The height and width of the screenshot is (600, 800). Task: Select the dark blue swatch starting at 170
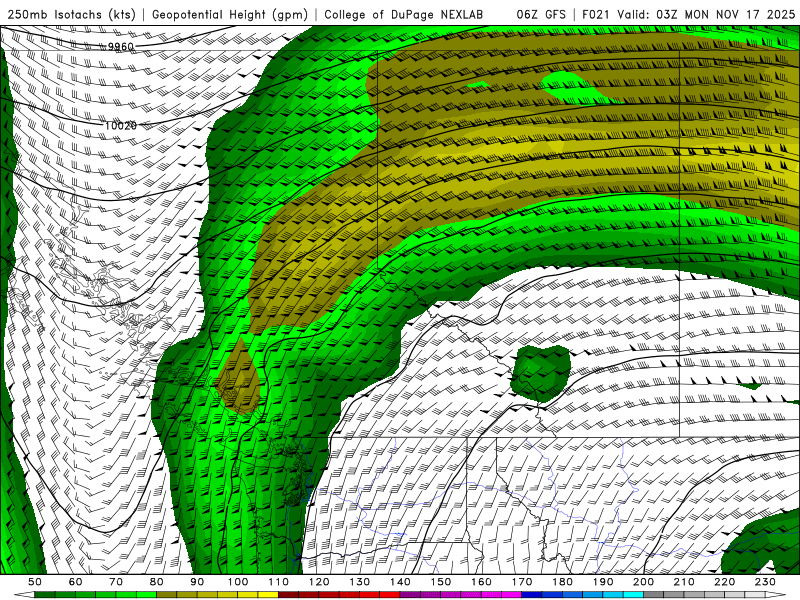tap(532, 595)
